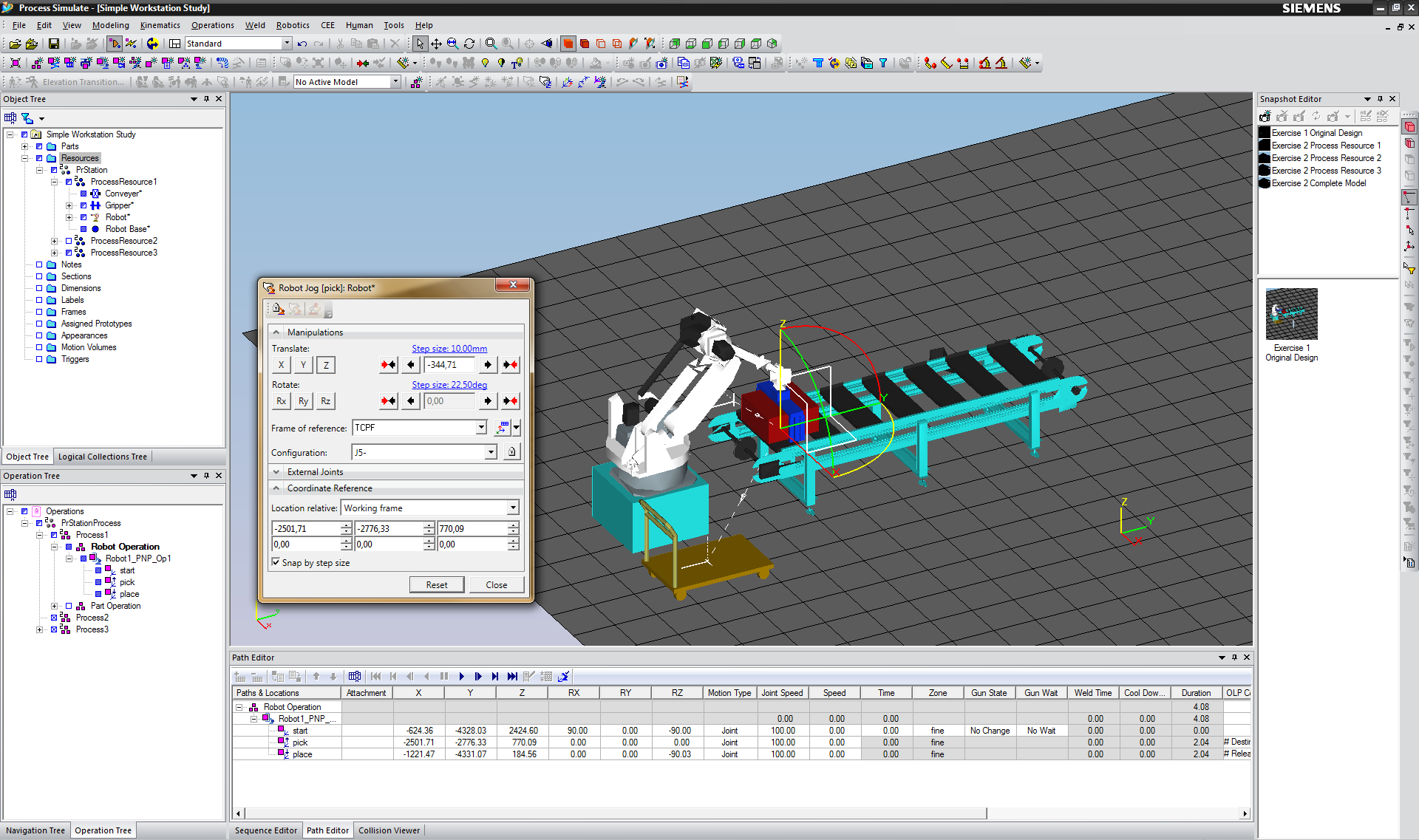Click step forward in Path Editor

click(x=478, y=676)
